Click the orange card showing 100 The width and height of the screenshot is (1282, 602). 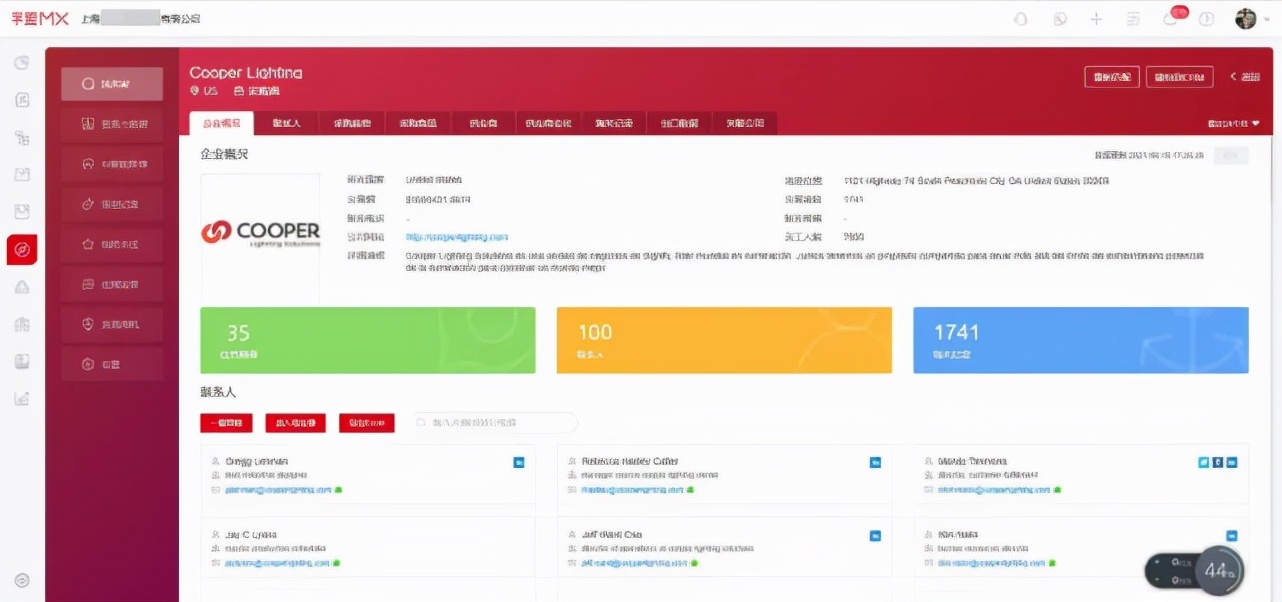[x=724, y=340]
